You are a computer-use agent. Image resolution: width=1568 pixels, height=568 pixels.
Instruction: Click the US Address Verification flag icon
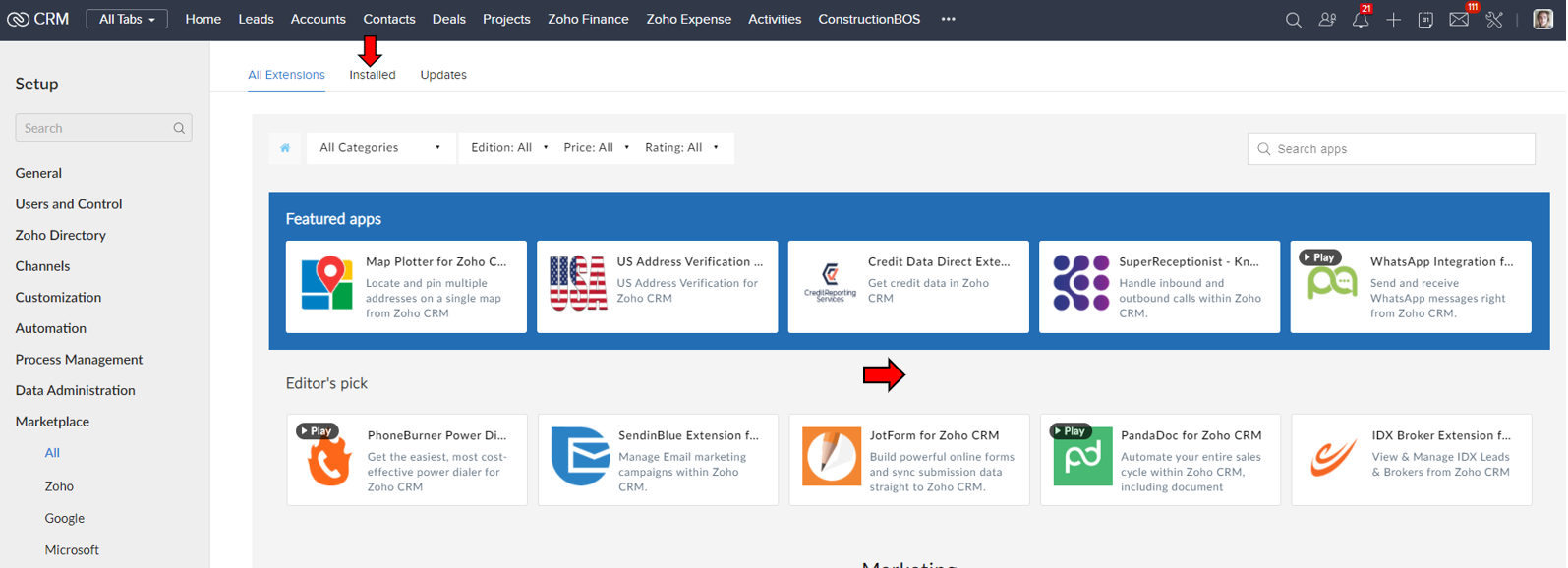tap(578, 284)
